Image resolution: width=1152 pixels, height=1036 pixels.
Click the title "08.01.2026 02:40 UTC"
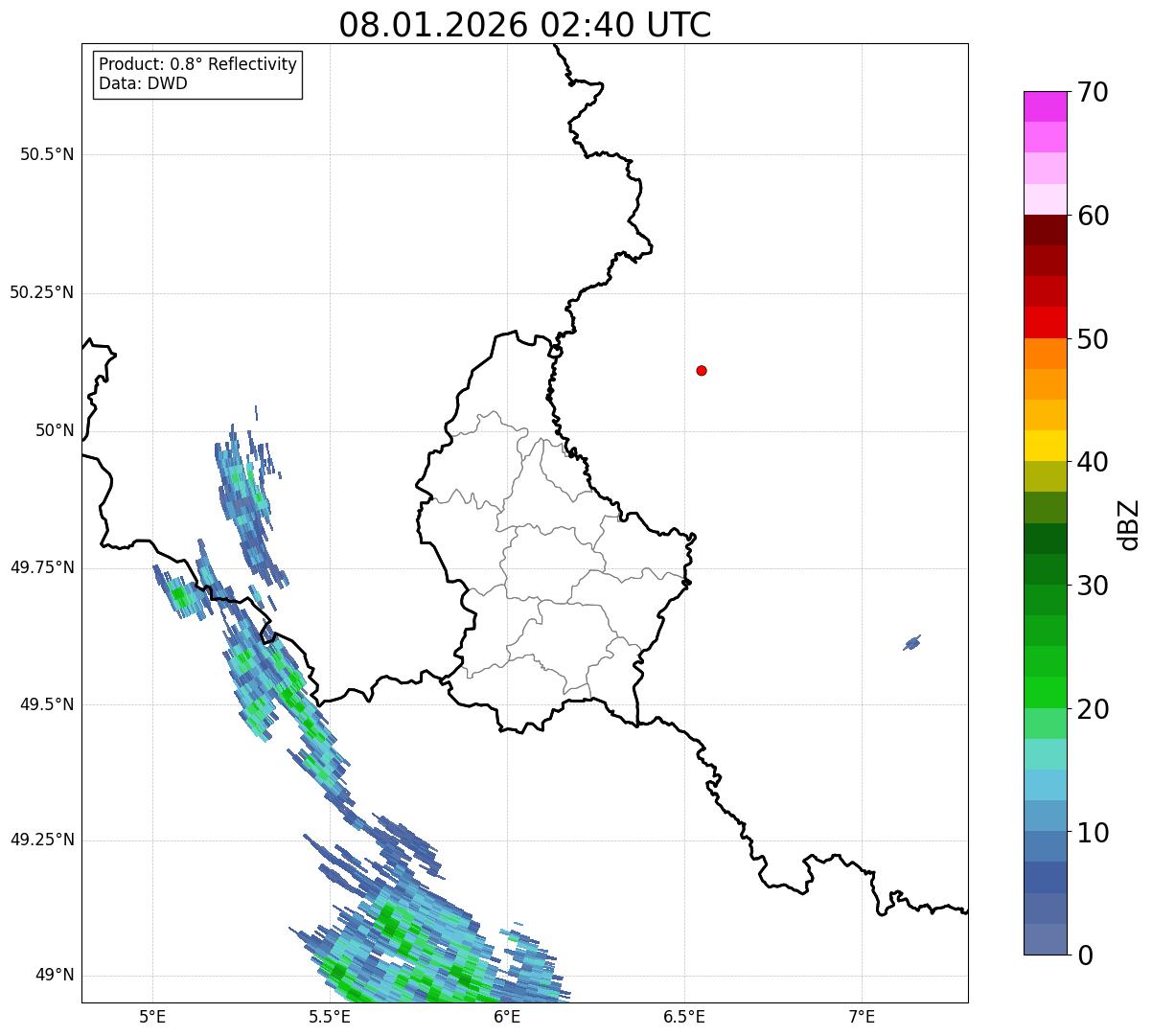525,24
